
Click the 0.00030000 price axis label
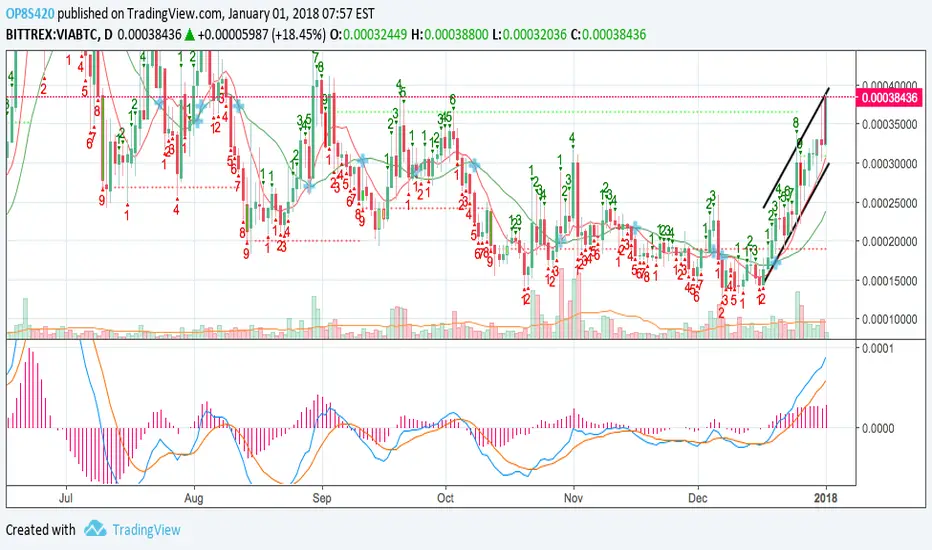(890, 164)
